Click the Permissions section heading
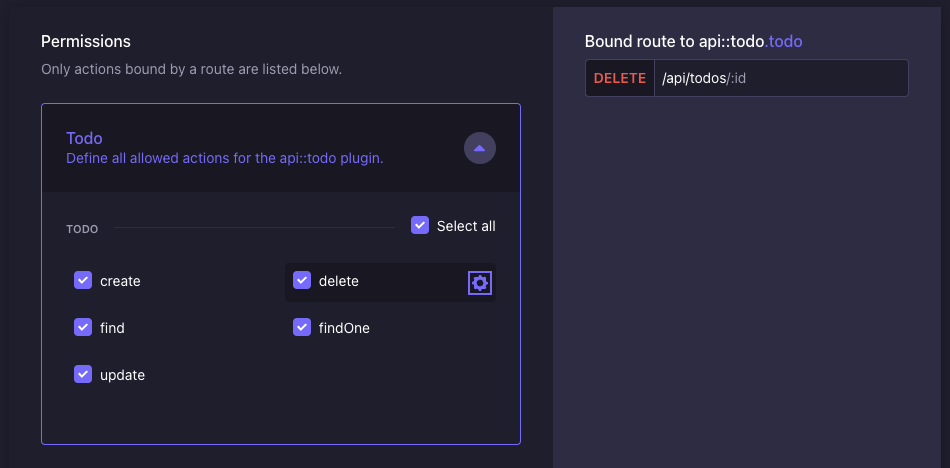950x468 pixels. tap(86, 41)
